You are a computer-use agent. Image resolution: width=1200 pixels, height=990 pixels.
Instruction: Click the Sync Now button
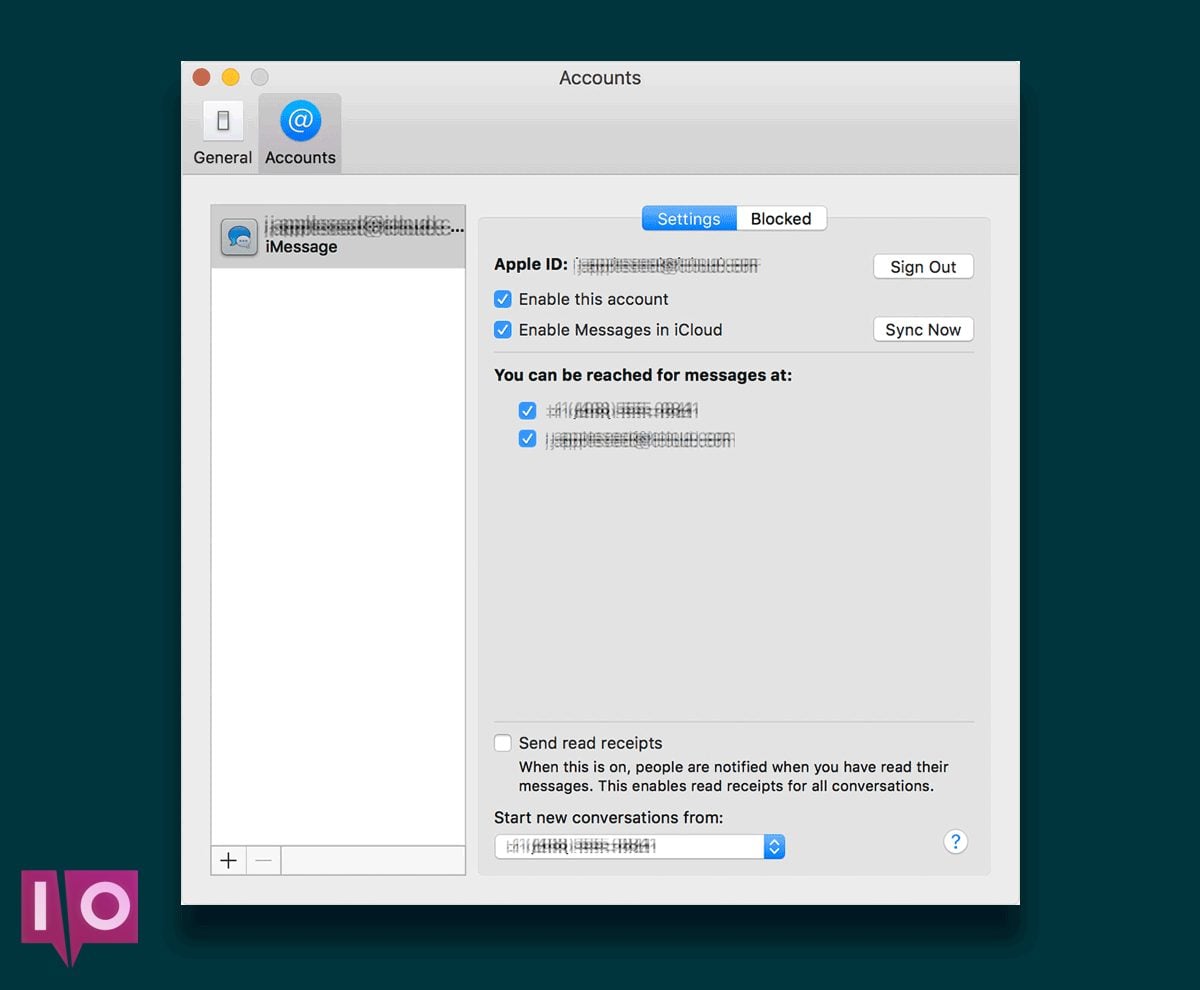click(923, 330)
